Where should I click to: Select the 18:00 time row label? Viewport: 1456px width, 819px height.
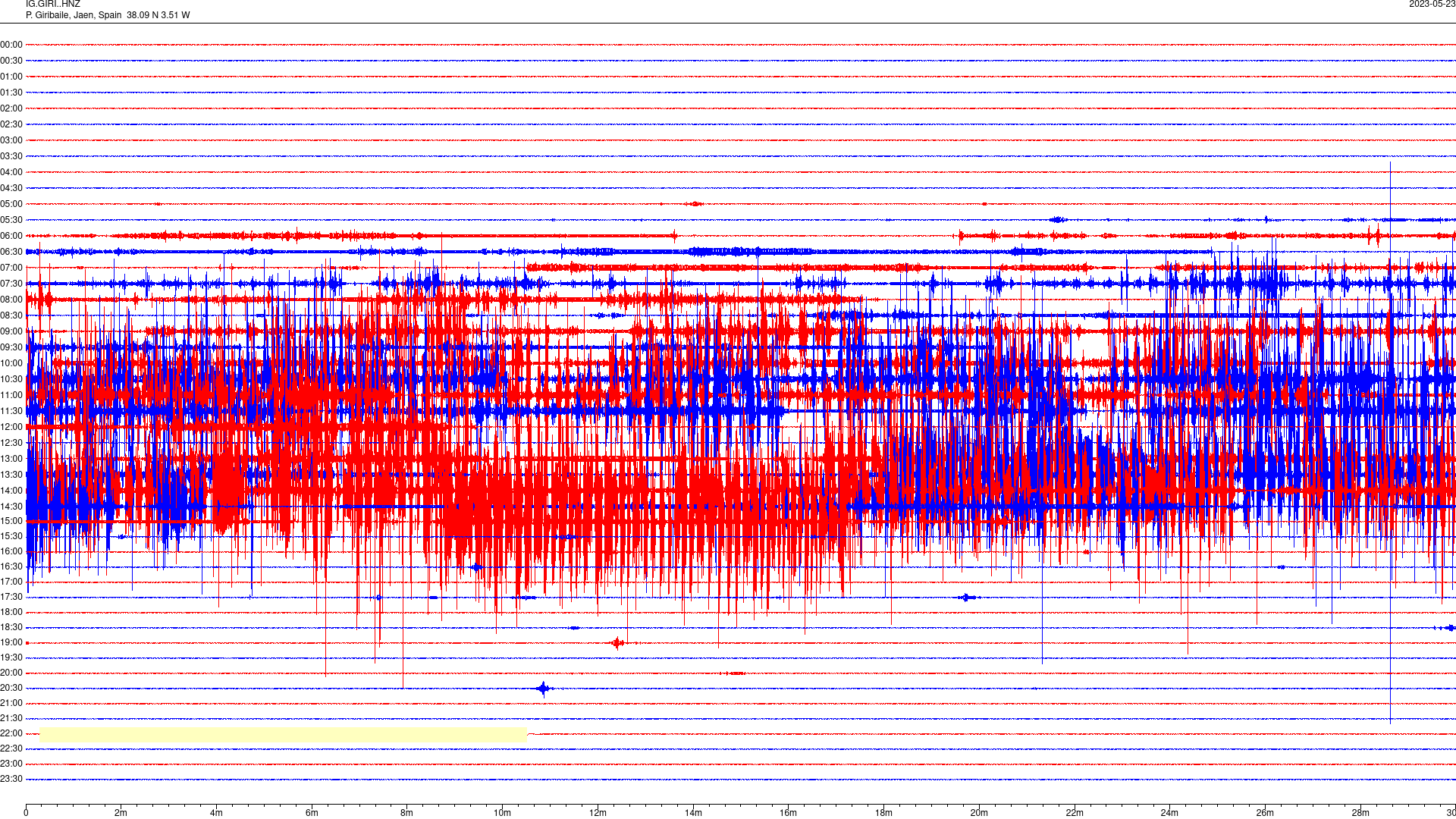(x=11, y=612)
